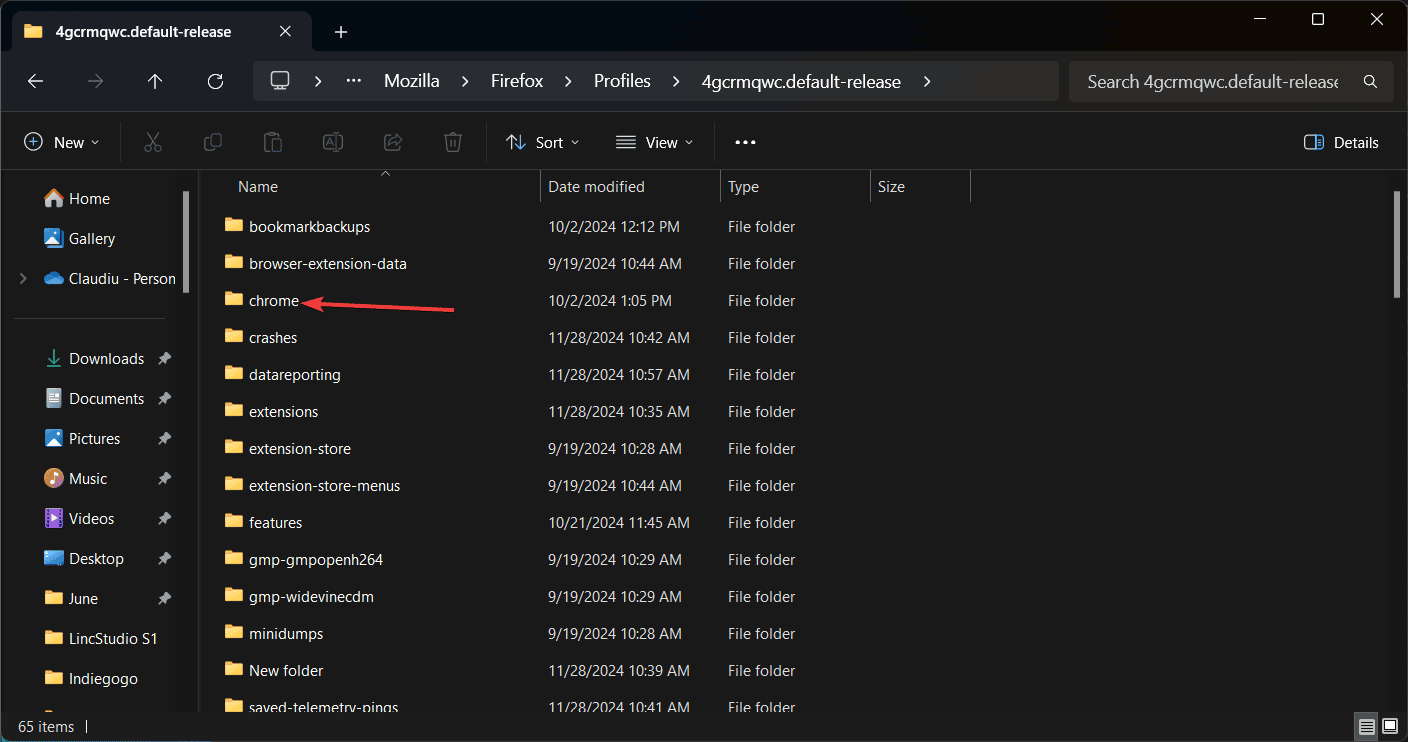This screenshot has height=742, width=1408.
Task: Open the Sort dropdown
Action: coord(542,143)
